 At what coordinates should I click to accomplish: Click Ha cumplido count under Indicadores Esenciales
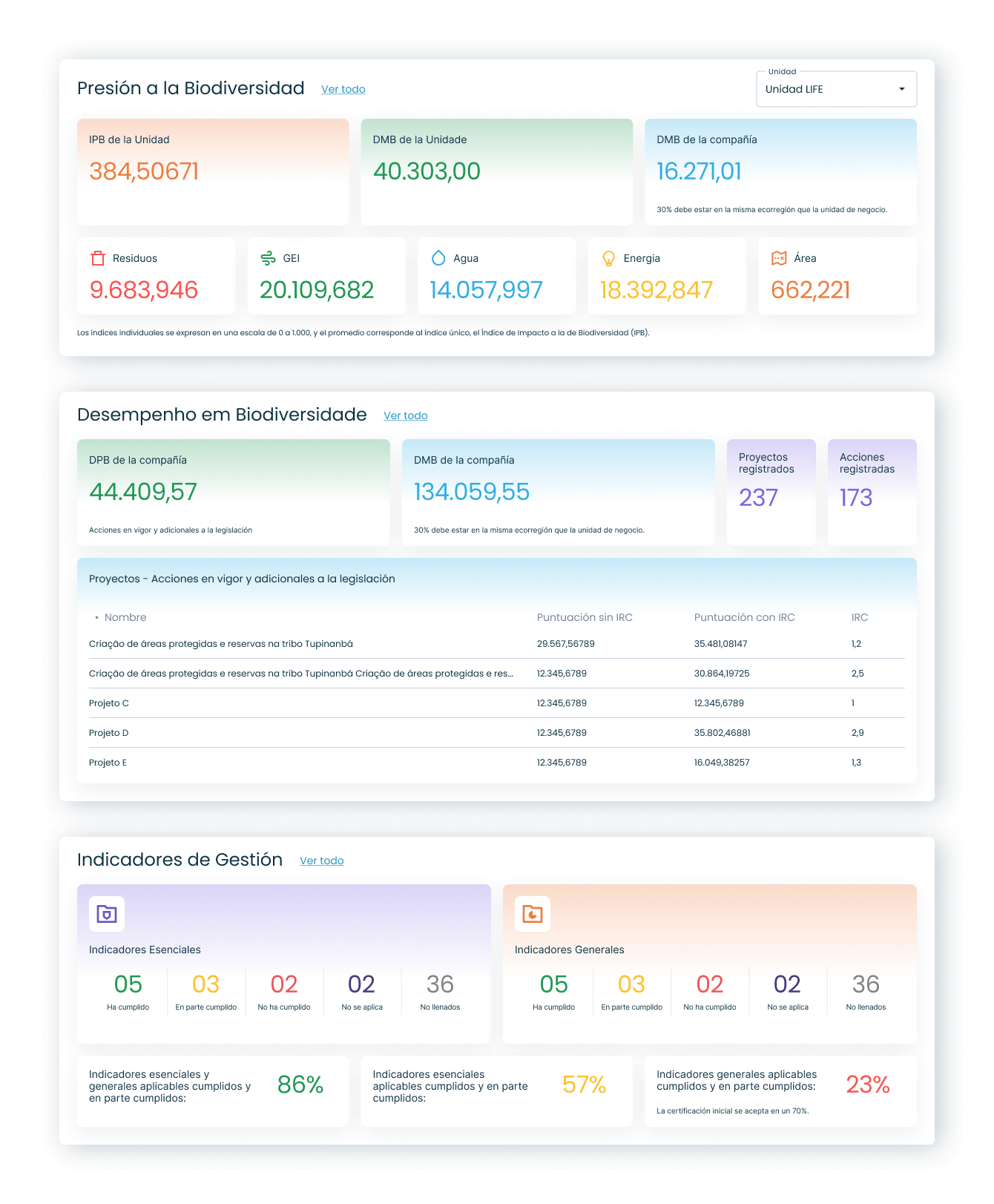click(128, 984)
